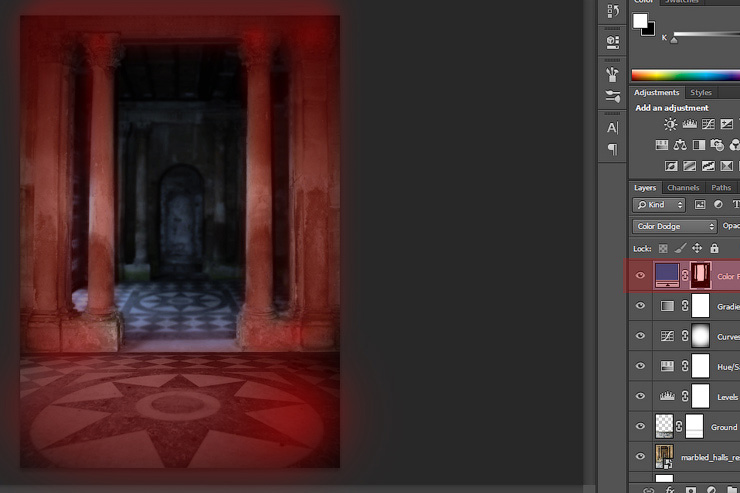
Task: Open the Paths tab
Action: (x=721, y=188)
